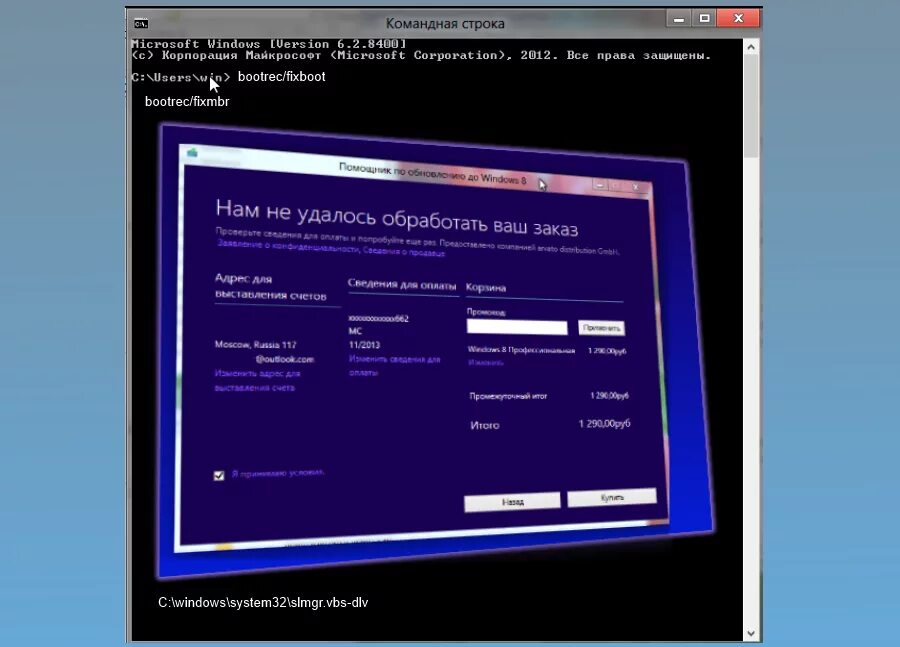Click the scrollbar up arrow
Viewport: 900px width, 647px height.
tap(751, 48)
